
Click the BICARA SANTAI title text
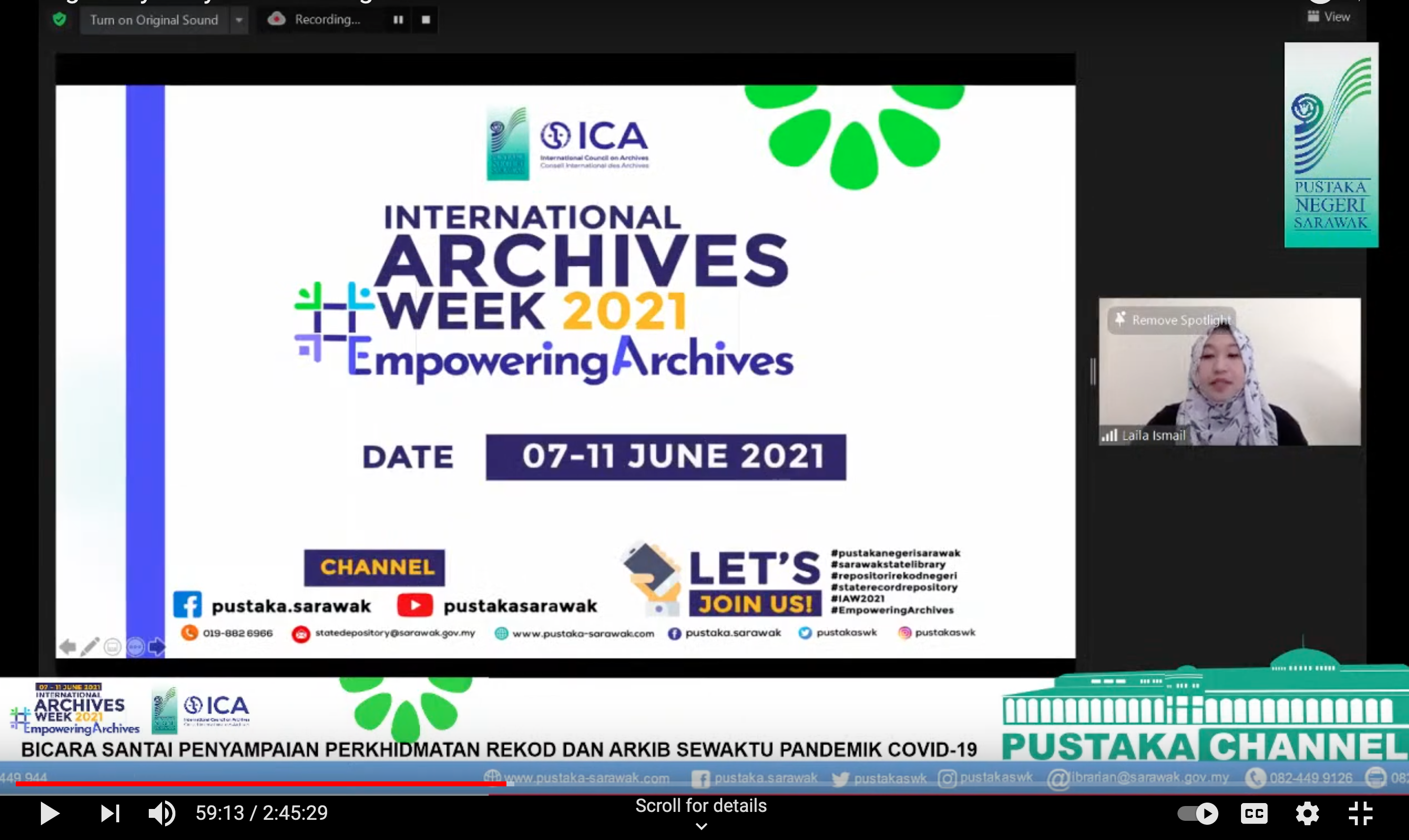click(x=499, y=749)
